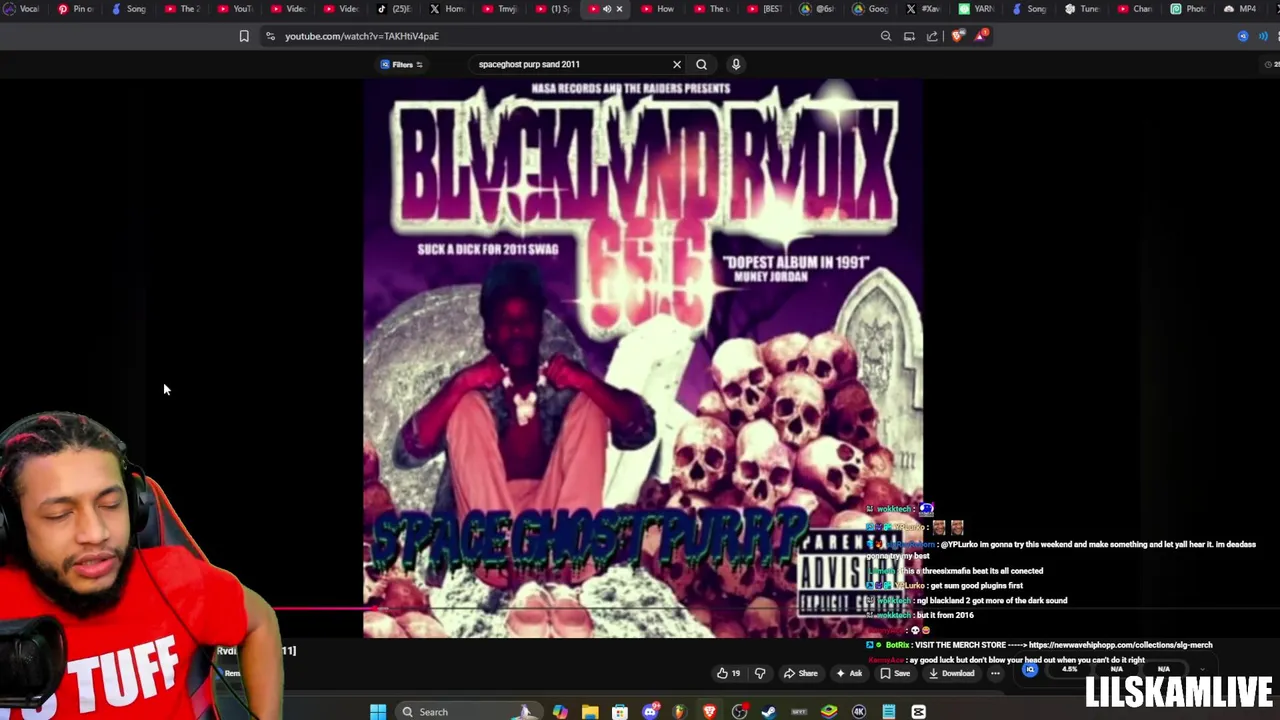
Task: Open Discord from the taskbar
Action: pyautogui.click(x=650, y=712)
